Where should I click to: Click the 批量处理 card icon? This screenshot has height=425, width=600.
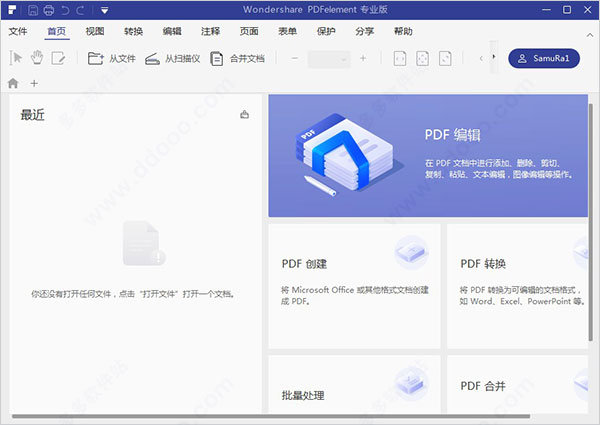pos(411,382)
